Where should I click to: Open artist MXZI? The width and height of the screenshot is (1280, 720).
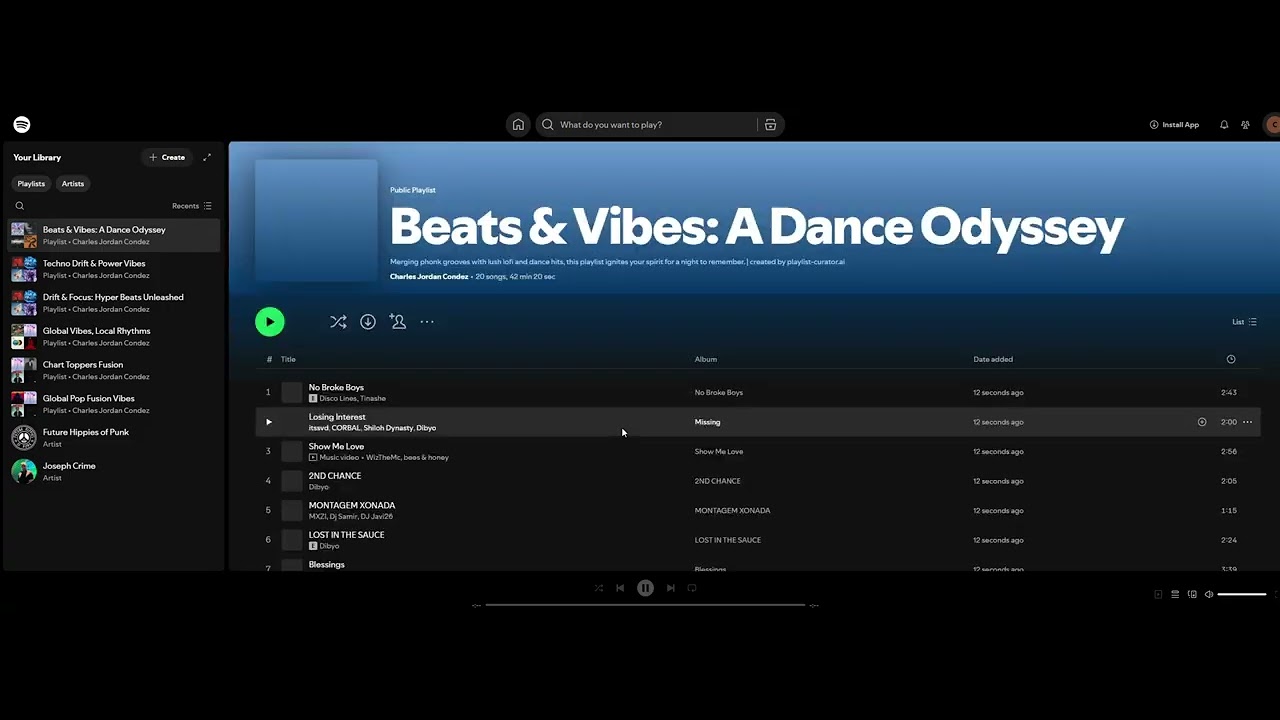(318, 517)
